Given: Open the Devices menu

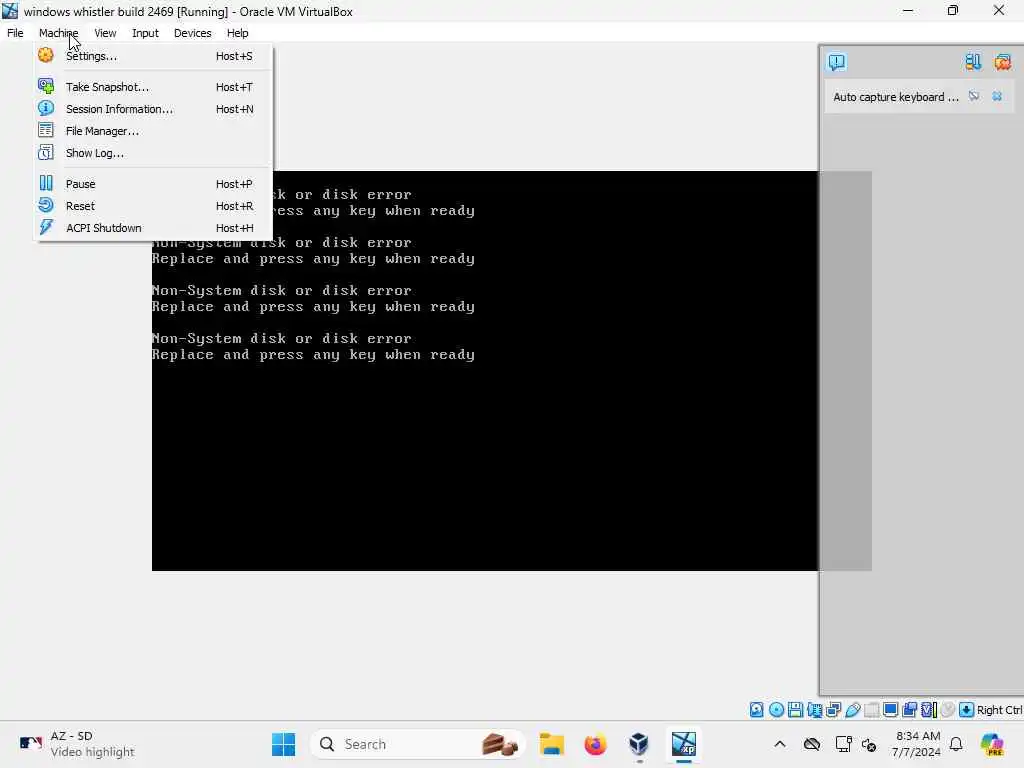Looking at the screenshot, I should tap(193, 33).
